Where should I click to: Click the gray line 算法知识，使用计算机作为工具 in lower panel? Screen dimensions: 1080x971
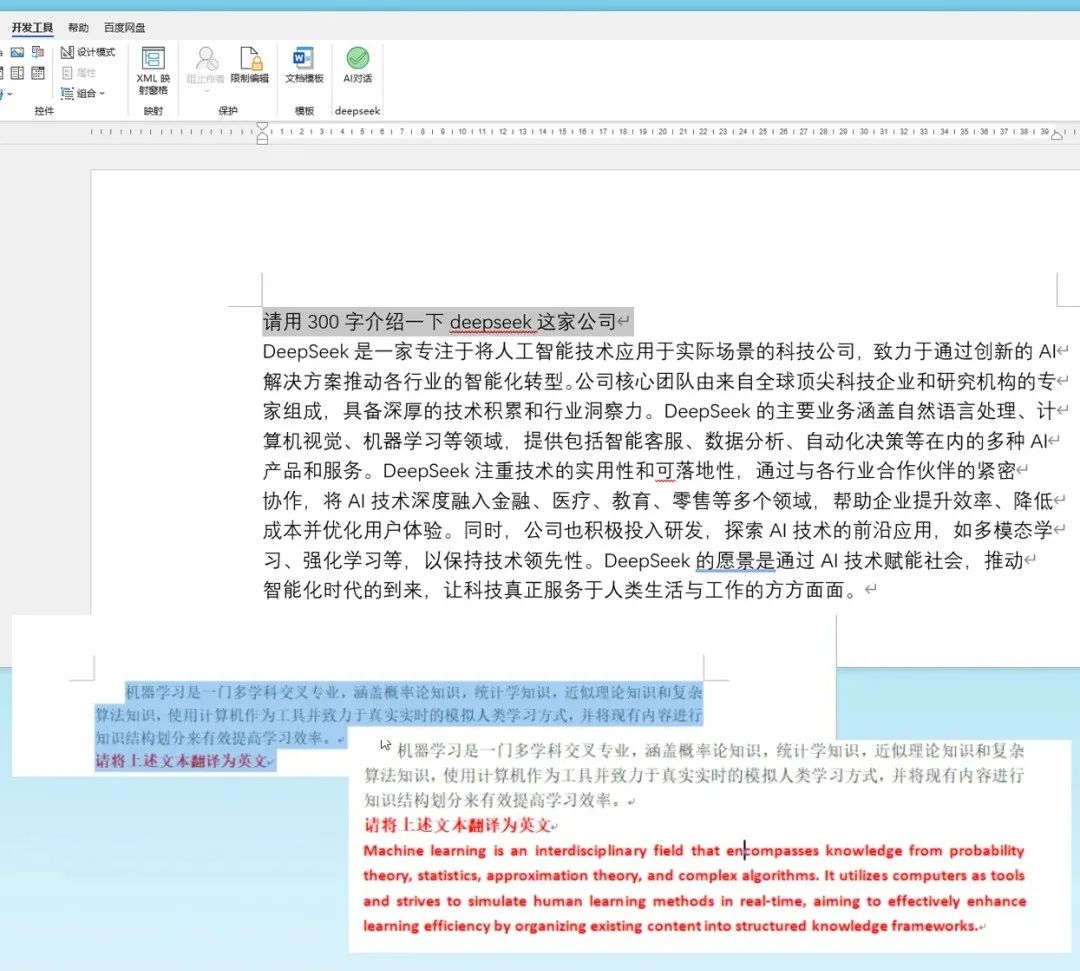click(694, 776)
